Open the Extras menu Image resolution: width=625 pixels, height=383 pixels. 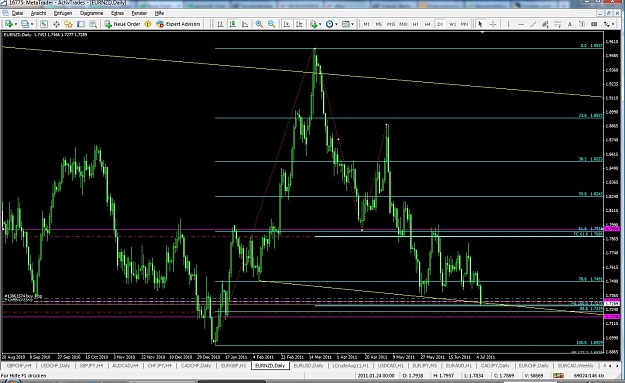pos(117,13)
